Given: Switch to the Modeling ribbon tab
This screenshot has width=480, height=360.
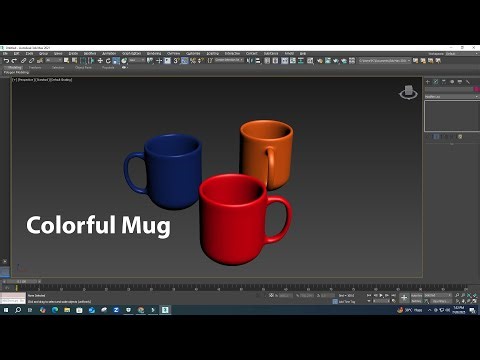Looking at the screenshot, I should 14,67.
